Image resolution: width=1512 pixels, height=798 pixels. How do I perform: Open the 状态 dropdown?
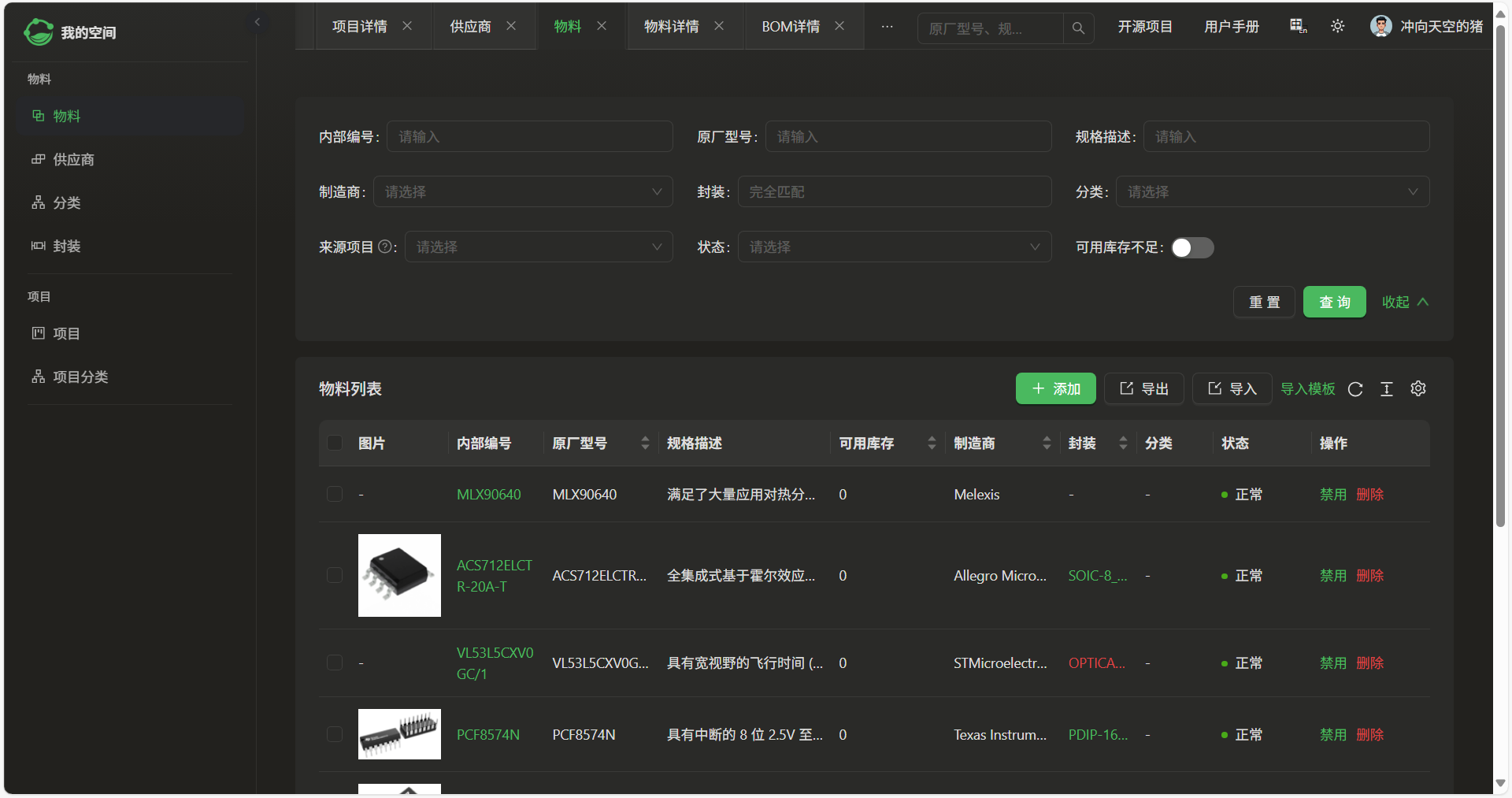(x=894, y=247)
